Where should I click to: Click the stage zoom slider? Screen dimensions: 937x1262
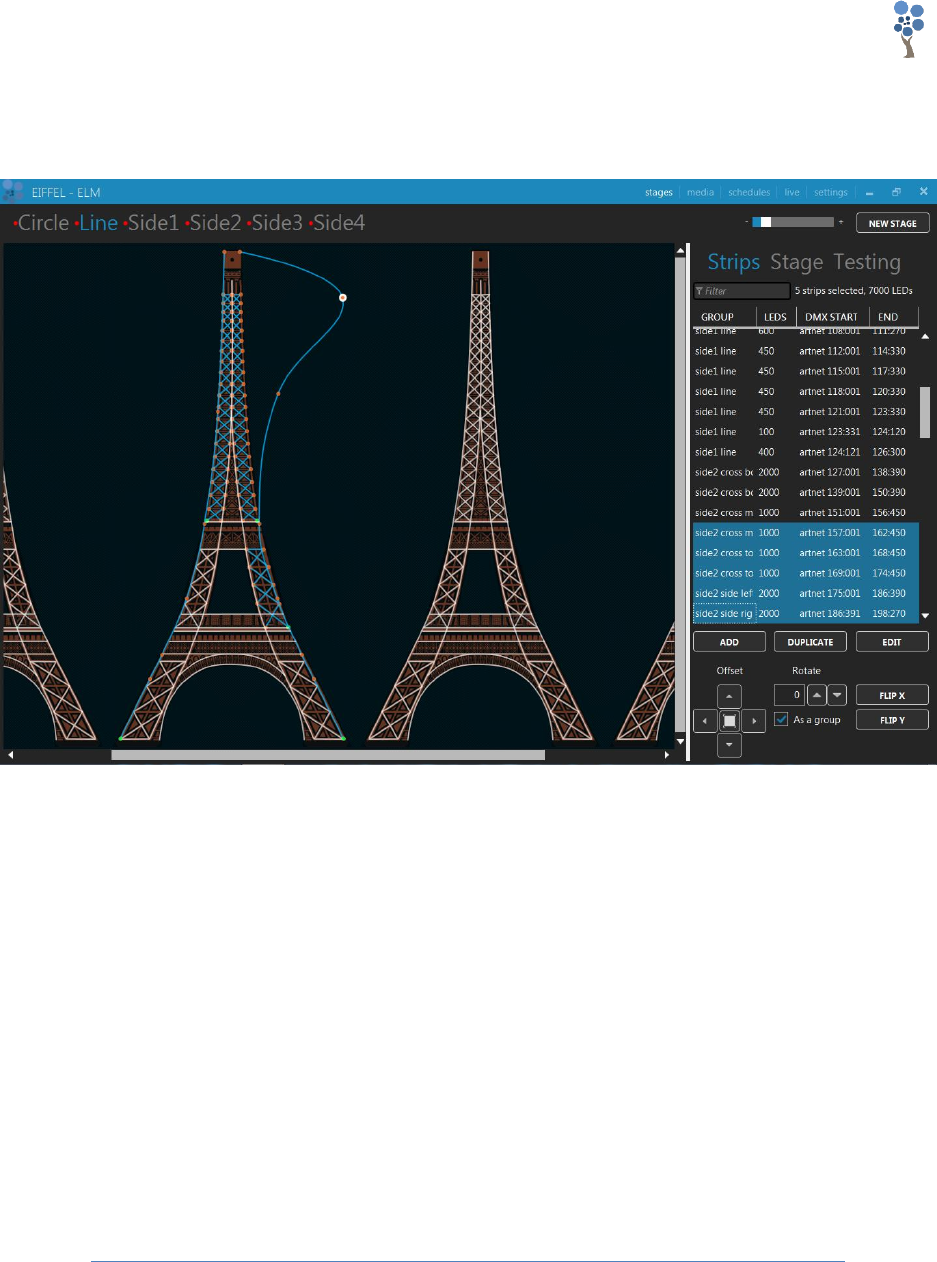(x=793, y=222)
